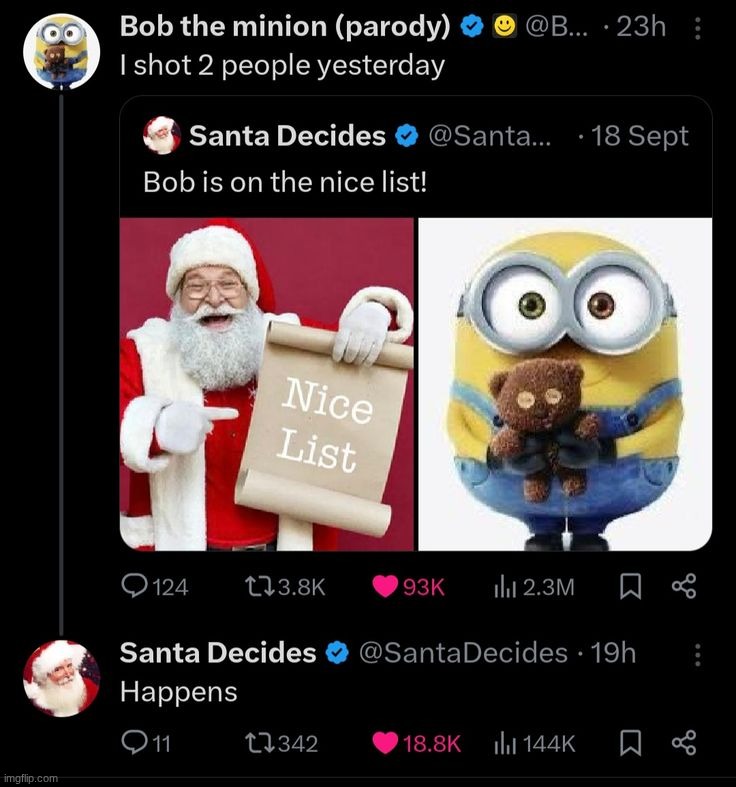The height and width of the screenshot is (787, 736).
Task: Open more options for Bob's post
Action: [697, 31]
